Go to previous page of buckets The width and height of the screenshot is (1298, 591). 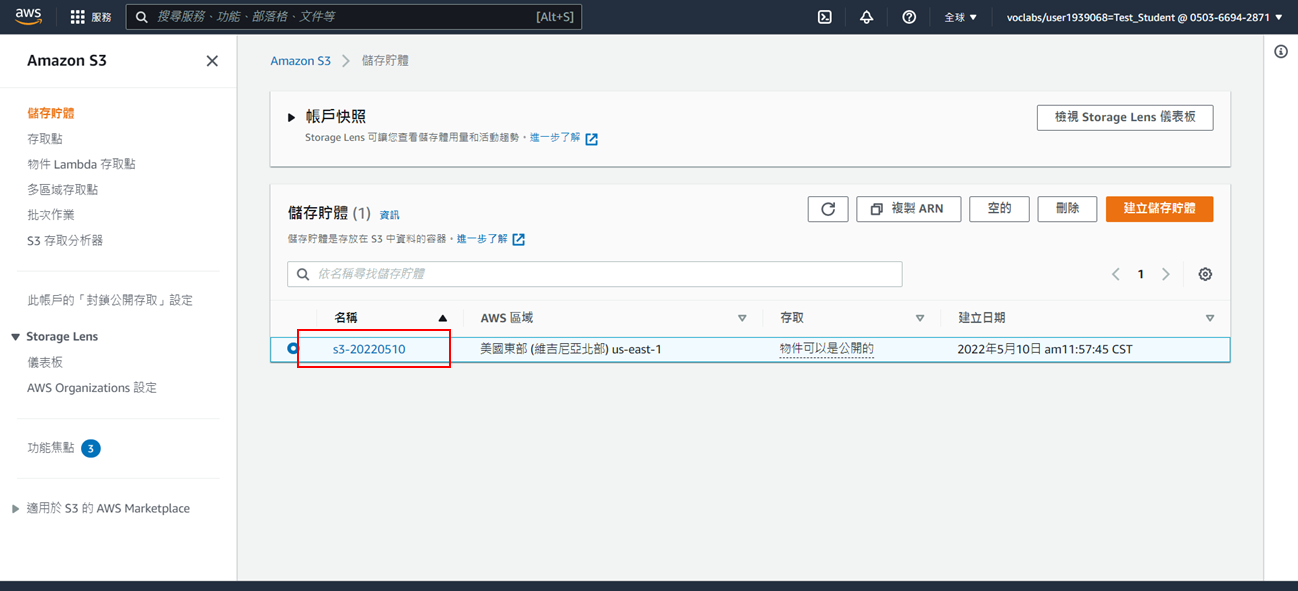[1116, 274]
